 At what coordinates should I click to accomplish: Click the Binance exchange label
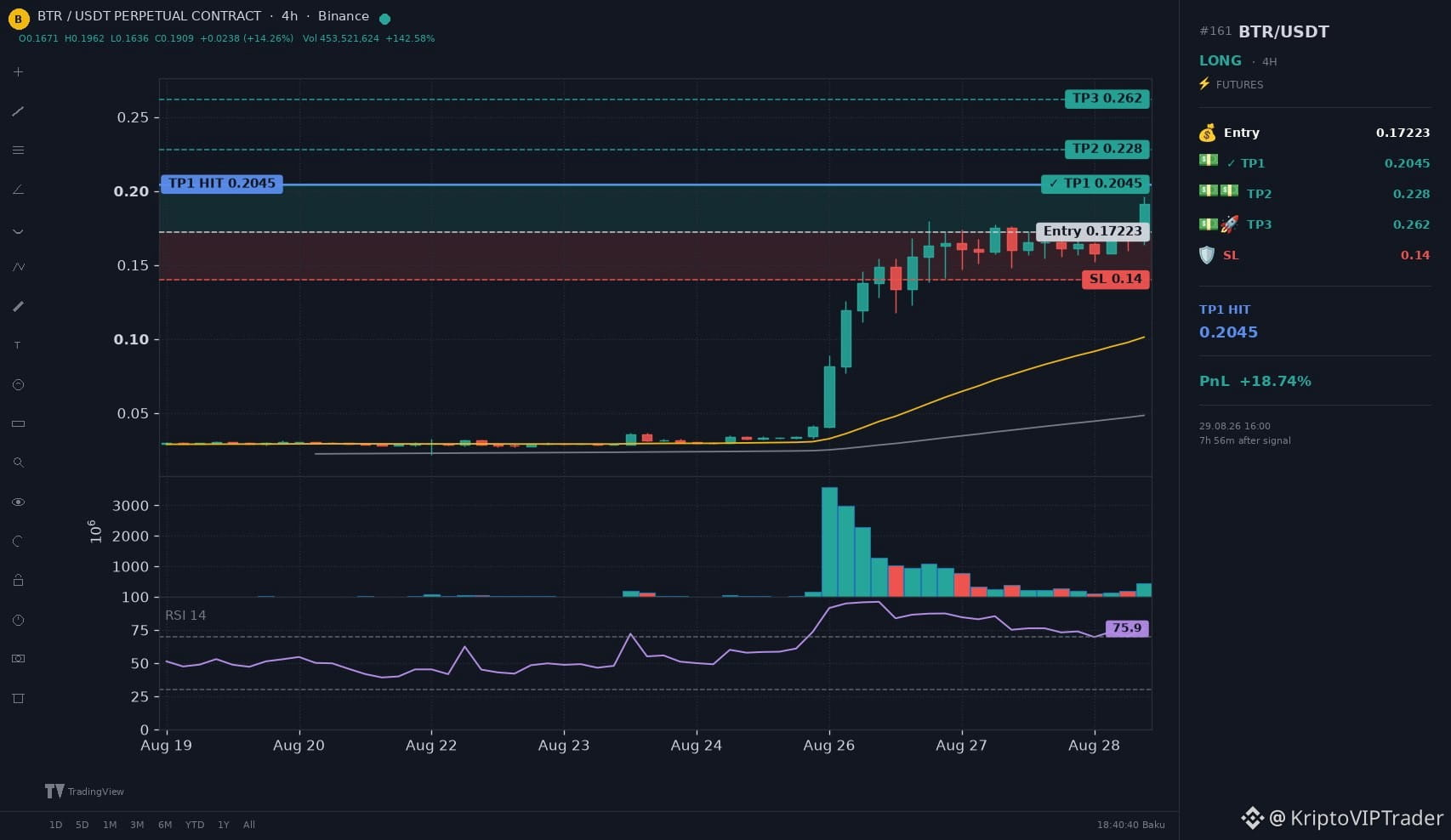coord(344,16)
